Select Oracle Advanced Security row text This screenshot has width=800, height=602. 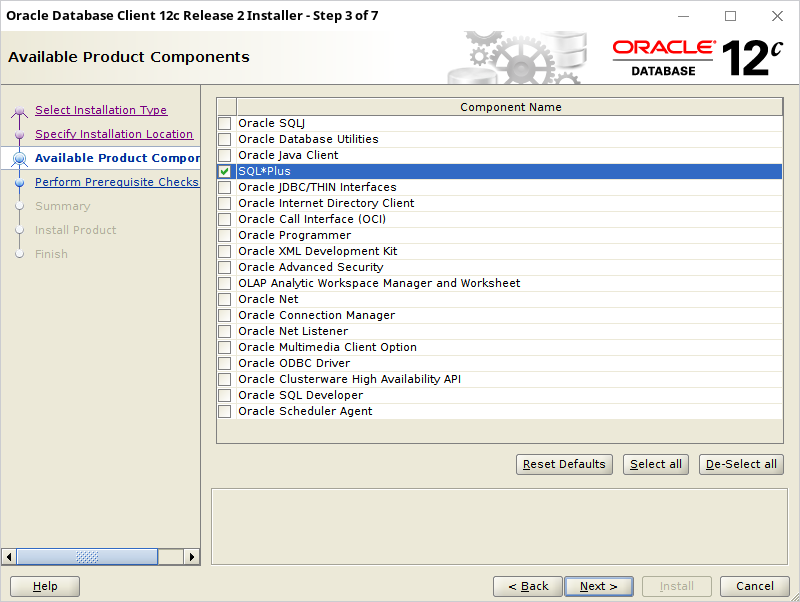[x=311, y=267]
